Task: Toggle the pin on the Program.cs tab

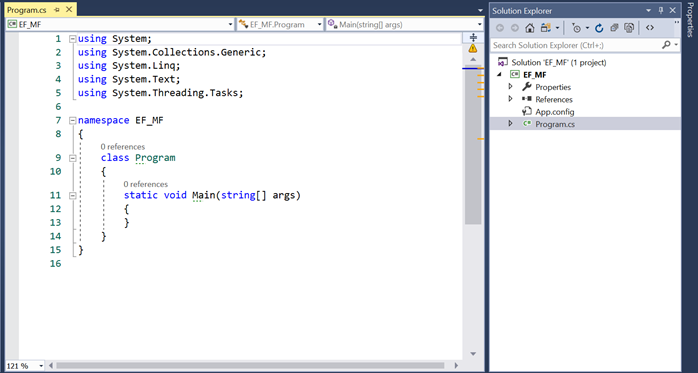Action: click(57, 10)
